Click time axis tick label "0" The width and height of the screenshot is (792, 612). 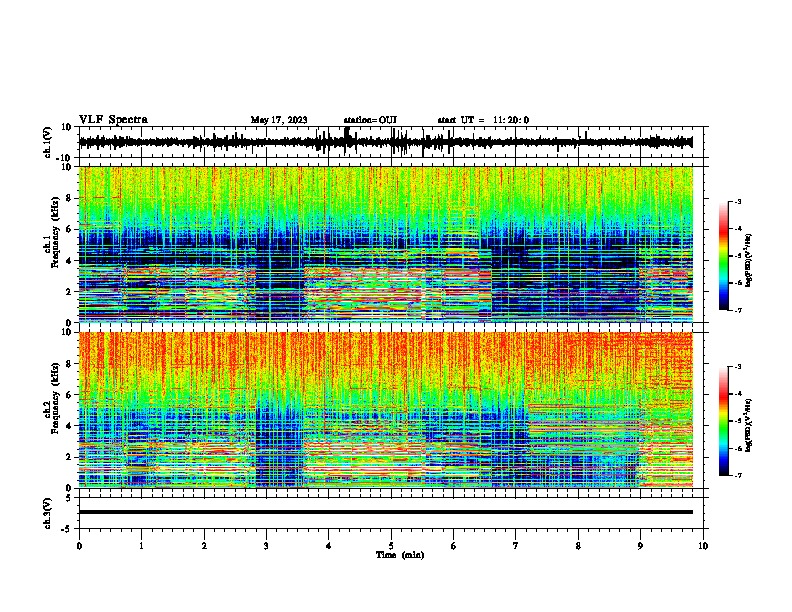coord(79,546)
